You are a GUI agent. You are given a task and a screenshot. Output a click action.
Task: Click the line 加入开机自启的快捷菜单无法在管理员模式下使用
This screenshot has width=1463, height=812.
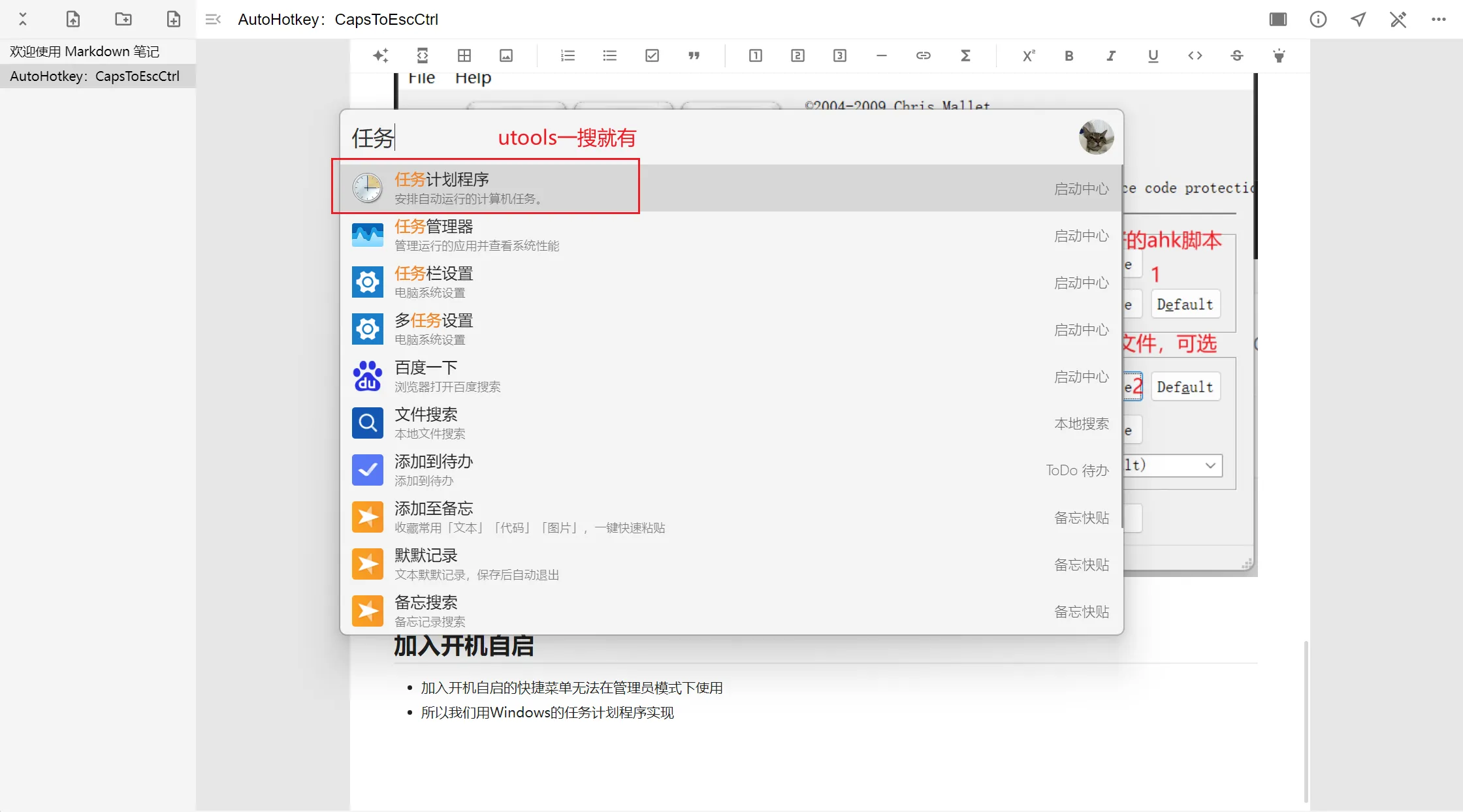coord(571,688)
